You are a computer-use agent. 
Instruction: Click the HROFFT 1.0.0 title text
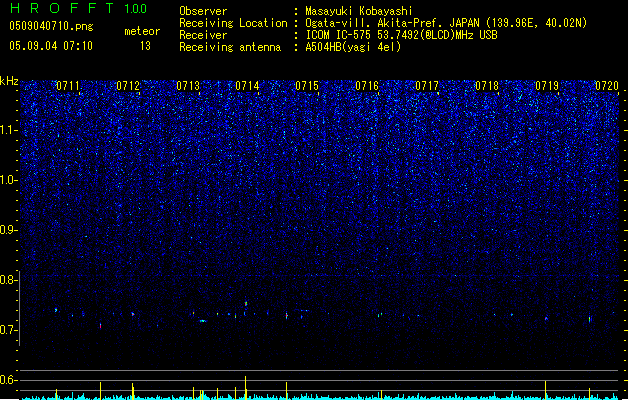[x=79, y=8]
